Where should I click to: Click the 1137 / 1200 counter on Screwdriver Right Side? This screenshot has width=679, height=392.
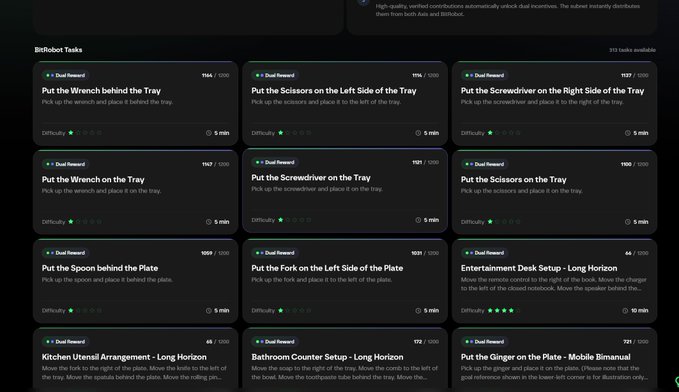pos(634,75)
